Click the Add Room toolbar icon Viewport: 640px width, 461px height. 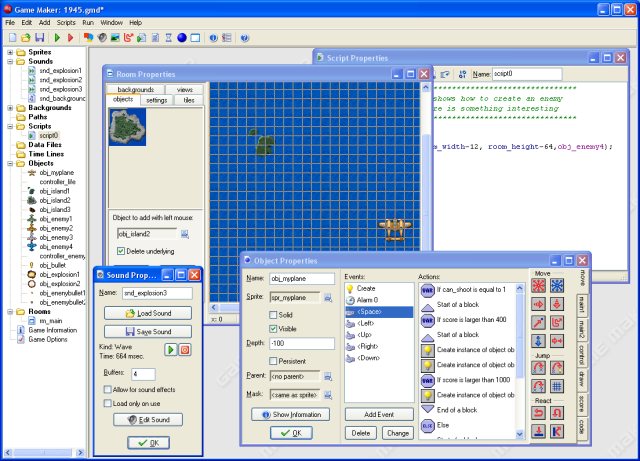[196, 38]
